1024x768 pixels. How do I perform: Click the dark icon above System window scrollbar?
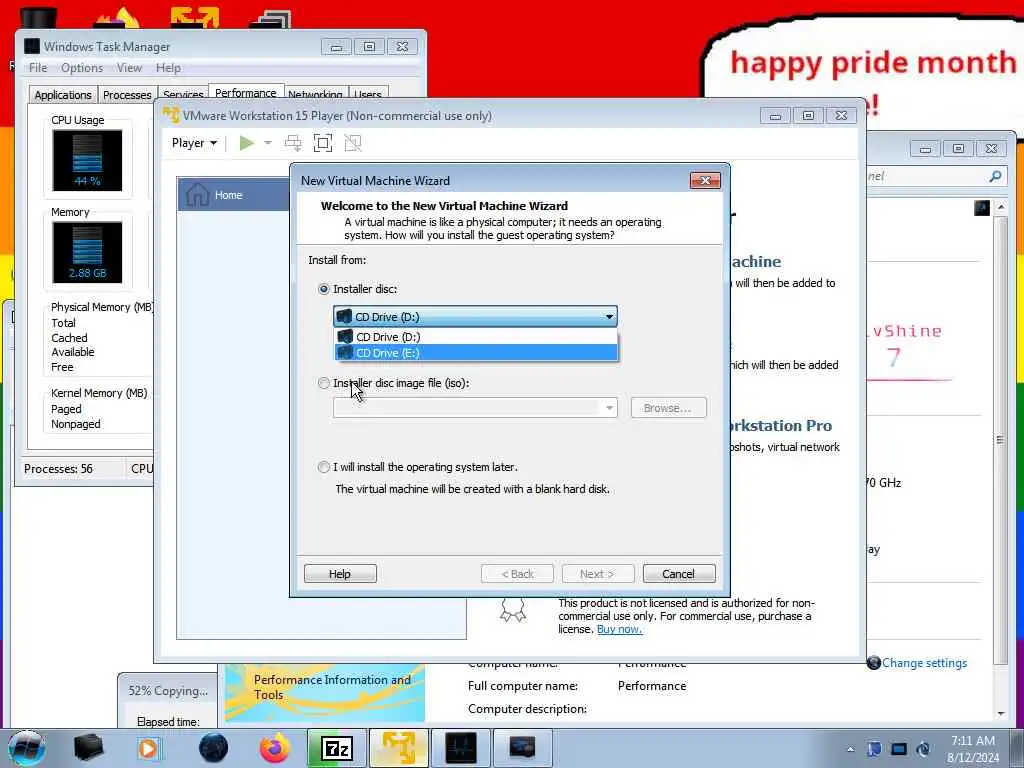pyautogui.click(x=982, y=208)
